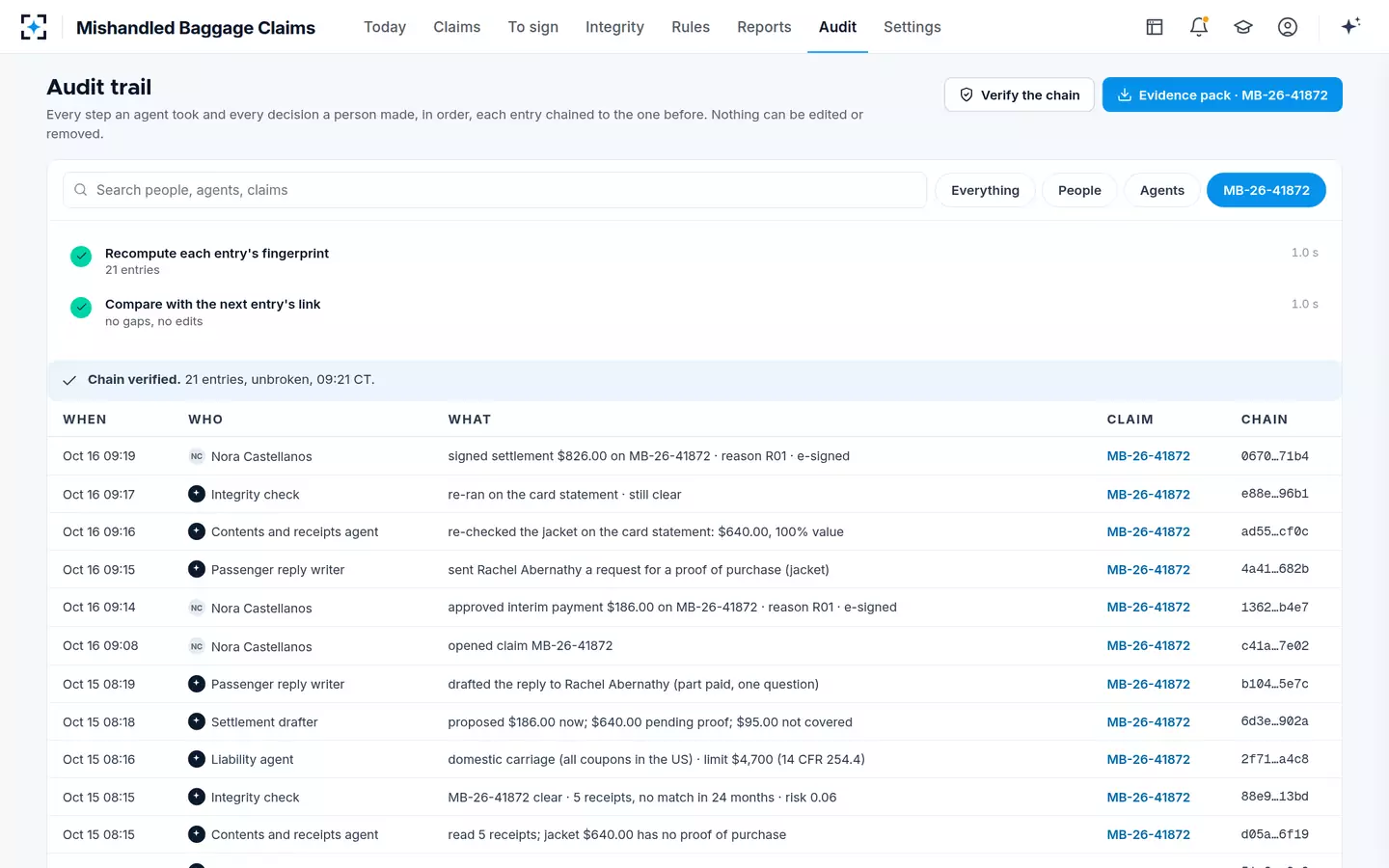Click chain hash 6d3e…902a
Image resolution: width=1389 pixels, height=868 pixels.
[1275, 721]
